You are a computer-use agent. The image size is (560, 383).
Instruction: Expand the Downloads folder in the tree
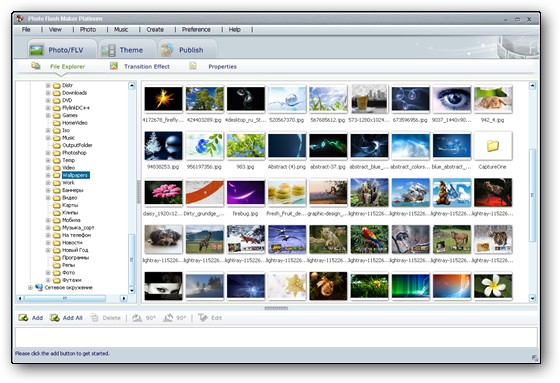pyautogui.click(x=48, y=93)
